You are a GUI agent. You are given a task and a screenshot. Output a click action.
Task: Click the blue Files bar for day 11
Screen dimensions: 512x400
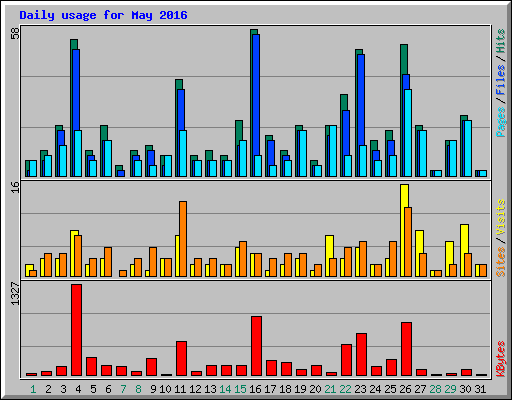coord(181,110)
